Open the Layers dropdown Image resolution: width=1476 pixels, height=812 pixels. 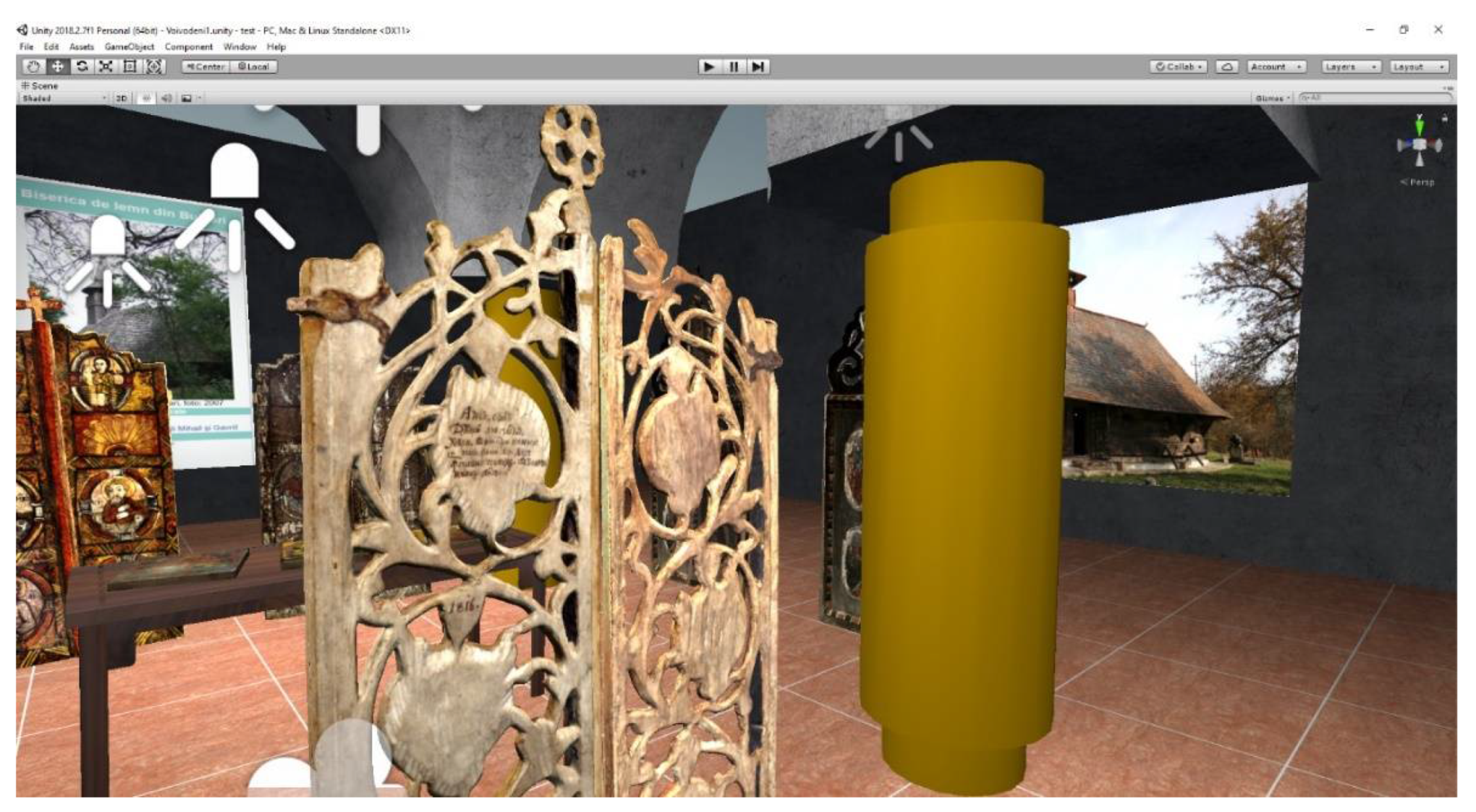pyautogui.click(x=1352, y=67)
